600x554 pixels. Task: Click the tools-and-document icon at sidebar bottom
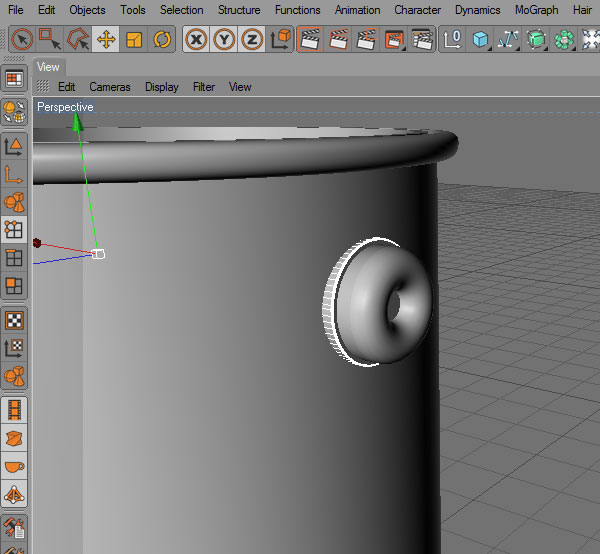tap(14, 528)
